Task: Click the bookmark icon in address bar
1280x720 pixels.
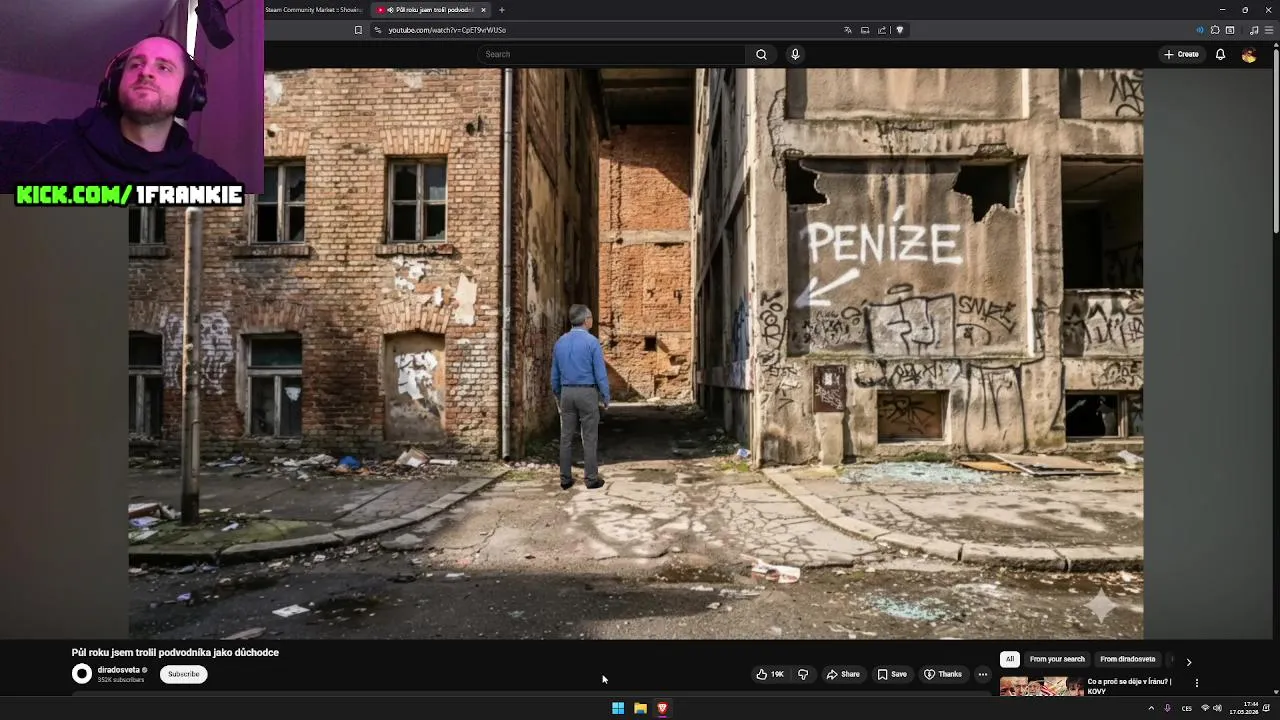Action: [x=358, y=30]
